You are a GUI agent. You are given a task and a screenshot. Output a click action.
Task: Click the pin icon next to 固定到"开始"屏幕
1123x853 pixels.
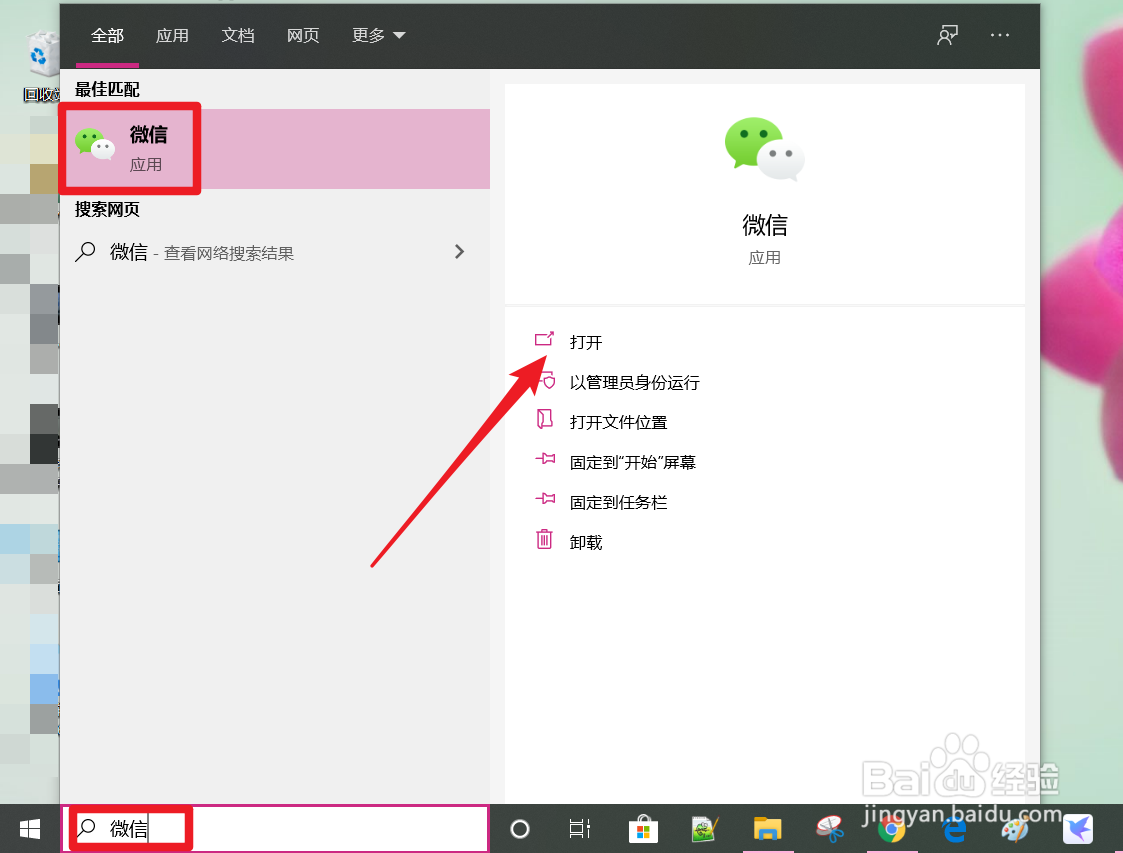pos(544,460)
